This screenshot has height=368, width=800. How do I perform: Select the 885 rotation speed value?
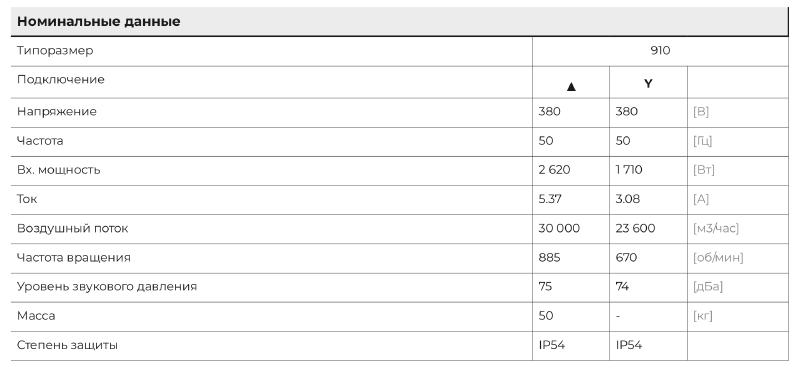point(549,257)
